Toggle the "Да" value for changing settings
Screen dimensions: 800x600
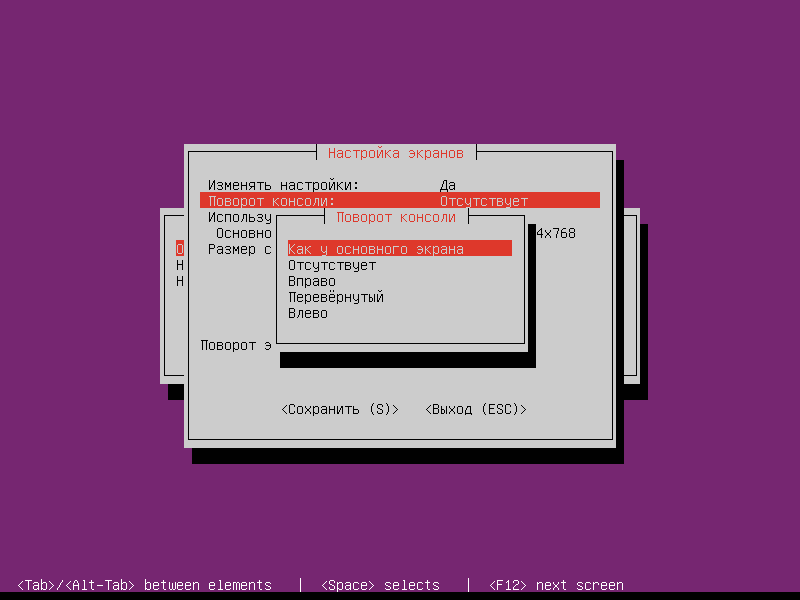[448, 185]
